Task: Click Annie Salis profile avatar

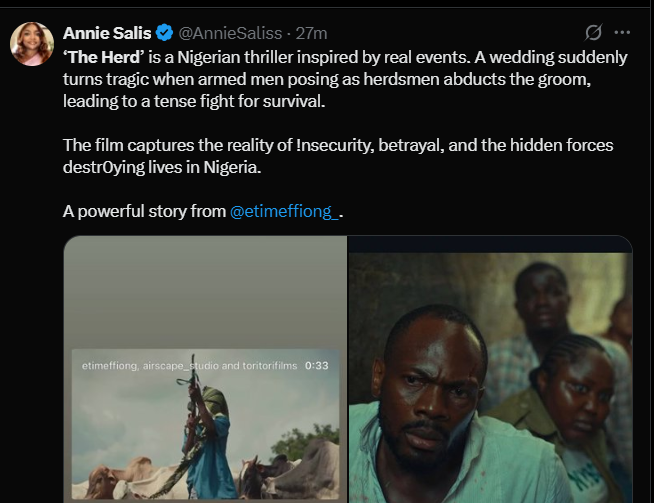Action: pyautogui.click(x=32, y=45)
